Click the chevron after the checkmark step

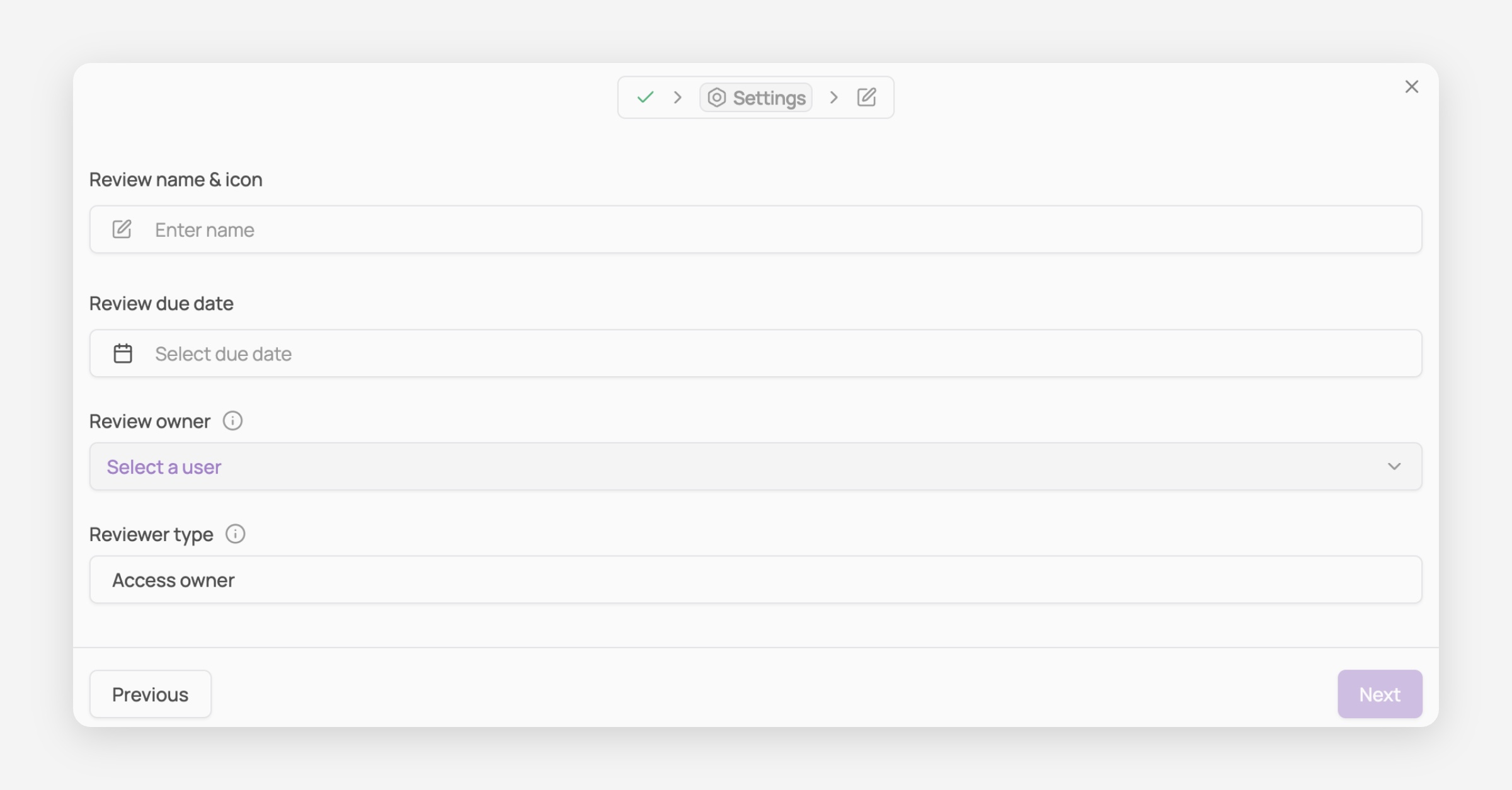click(678, 98)
